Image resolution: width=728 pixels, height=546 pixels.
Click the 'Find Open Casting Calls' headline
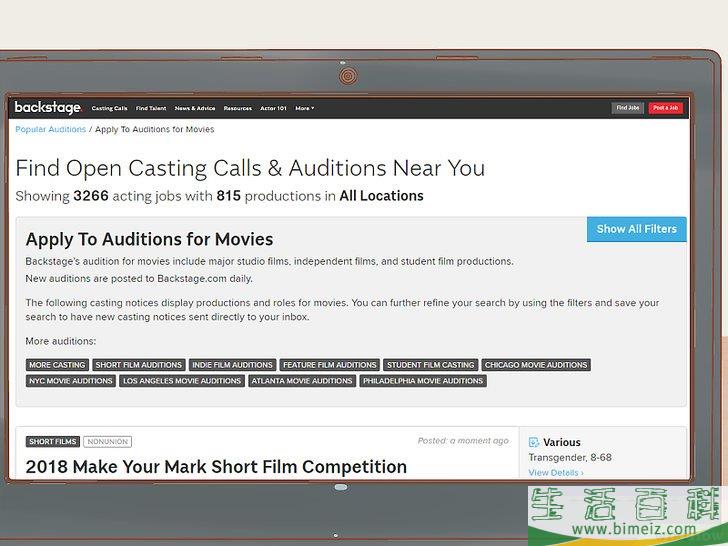[x=250, y=168]
